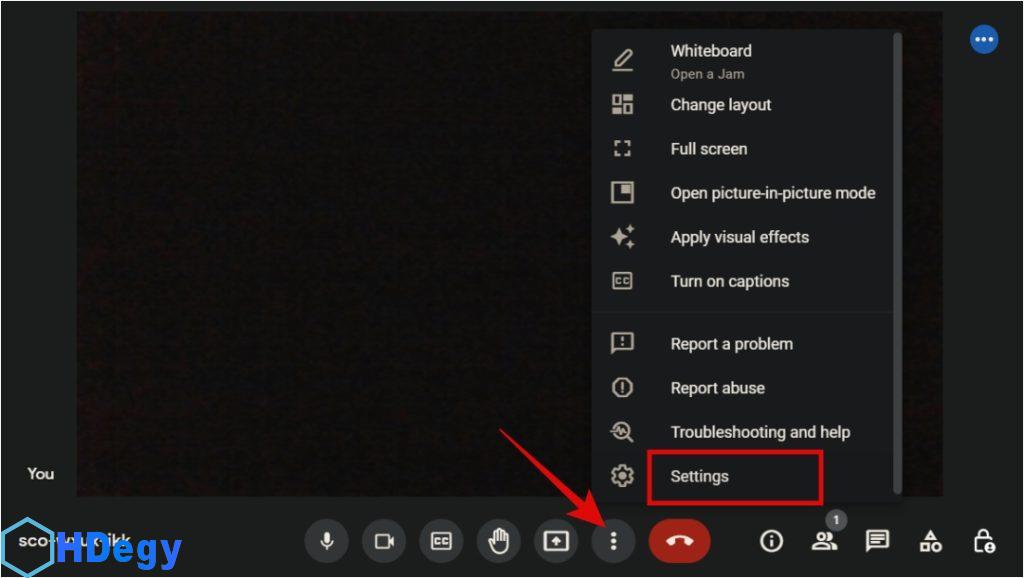1024x578 pixels.
Task: Open meeting details info icon
Action: (771, 541)
